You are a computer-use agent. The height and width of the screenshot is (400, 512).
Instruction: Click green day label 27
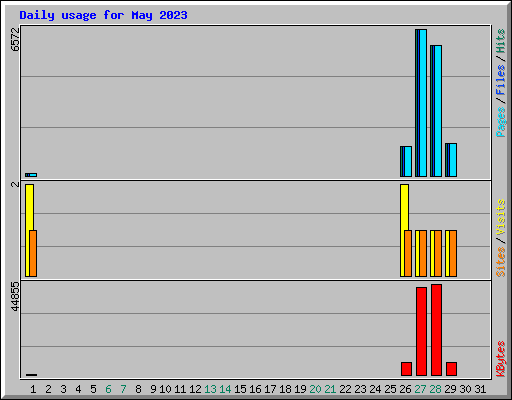(420, 389)
